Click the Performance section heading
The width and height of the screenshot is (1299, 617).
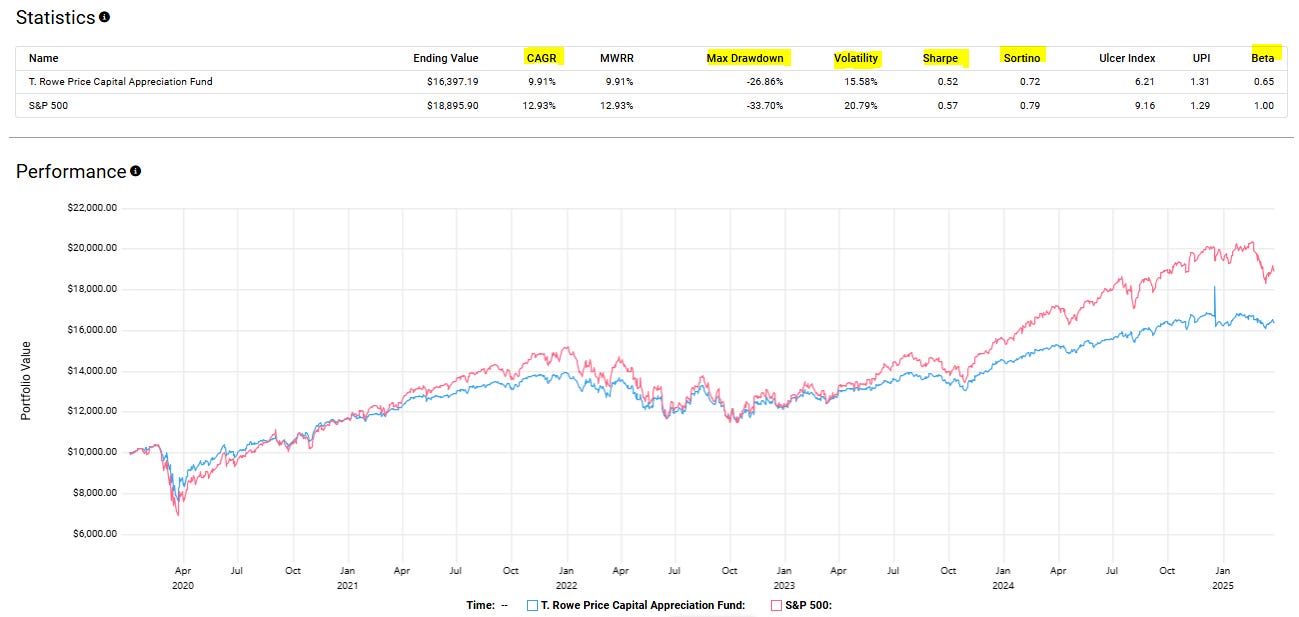[x=71, y=171]
